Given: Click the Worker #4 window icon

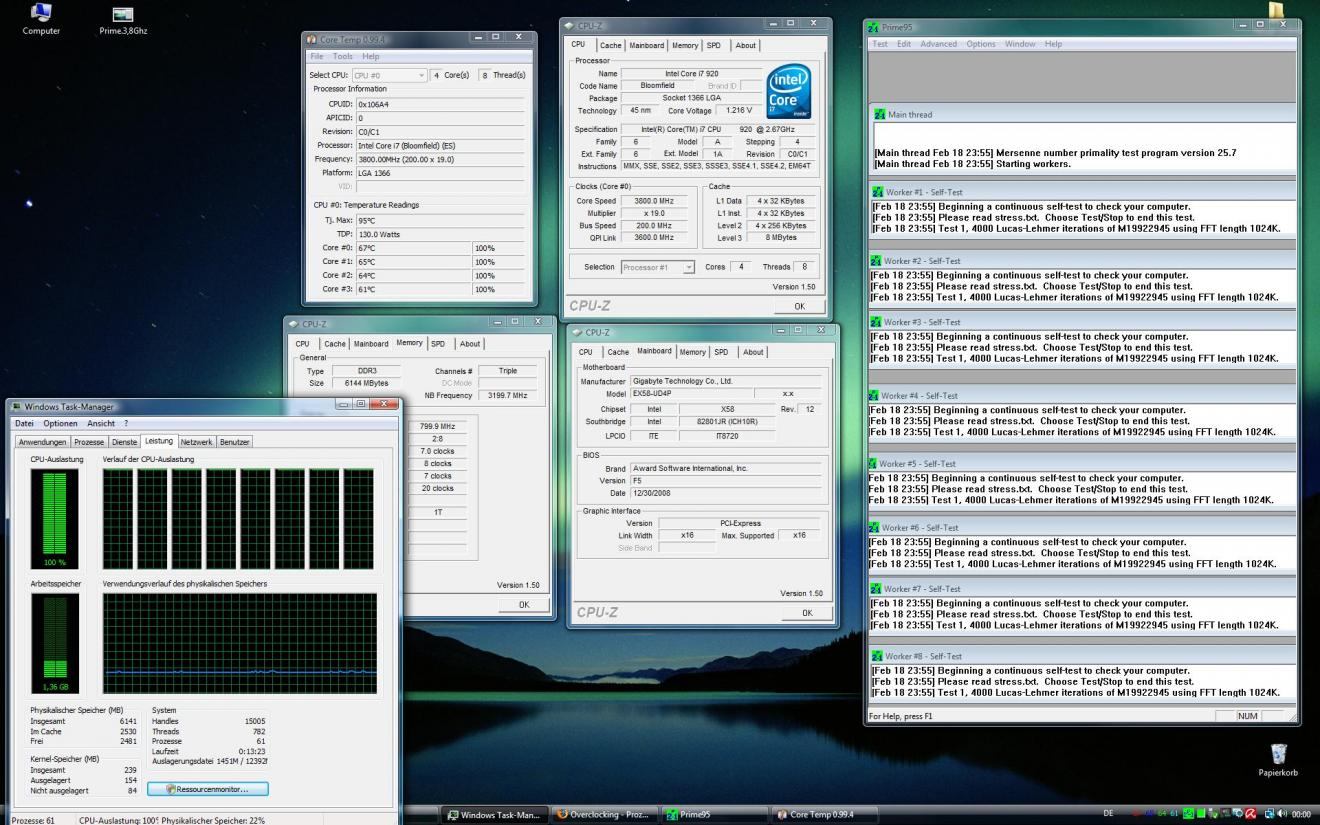Looking at the screenshot, I should point(875,395).
